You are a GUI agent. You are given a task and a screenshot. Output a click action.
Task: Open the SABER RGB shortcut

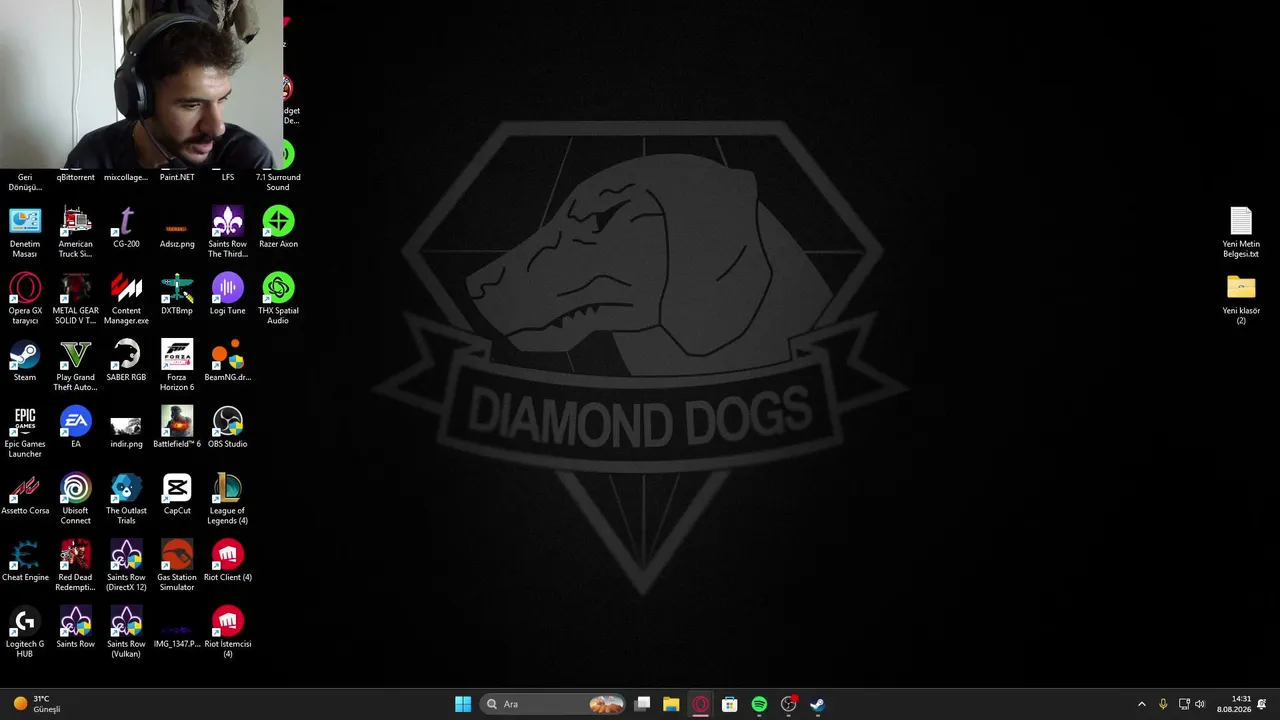126,361
